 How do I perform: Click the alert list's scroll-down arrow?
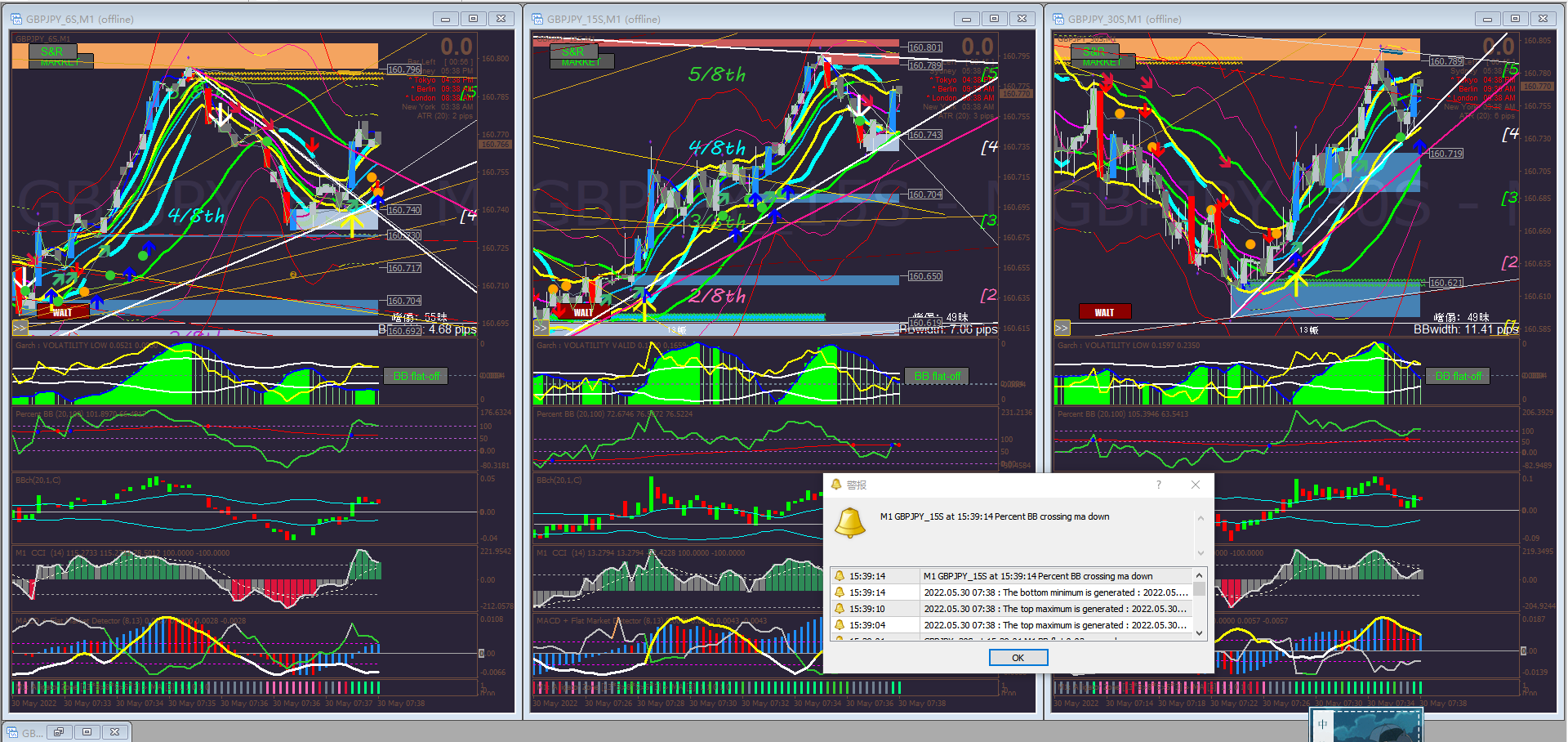click(1199, 633)
